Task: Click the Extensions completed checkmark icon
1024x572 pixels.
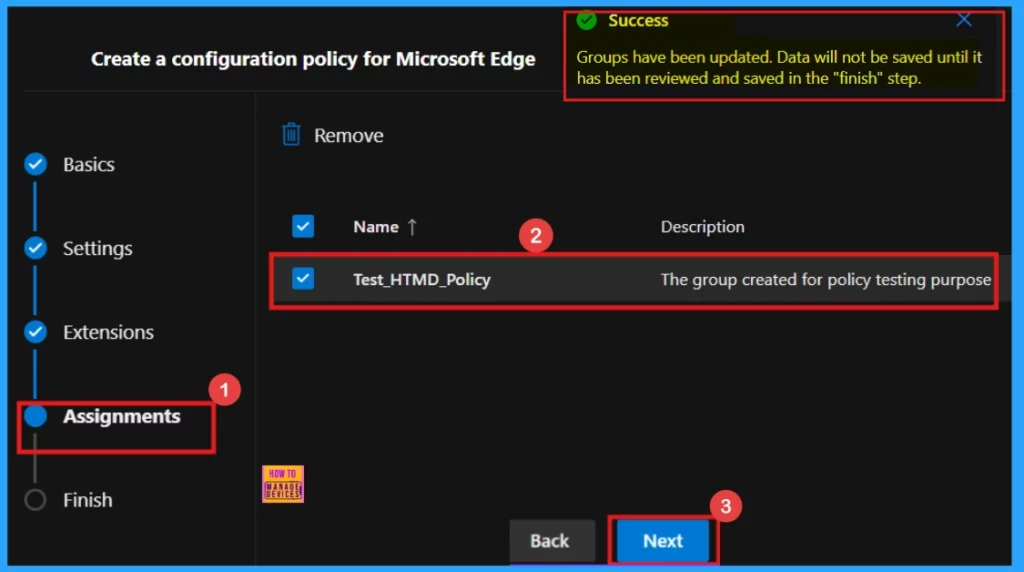Action: [x=35, y=332]
